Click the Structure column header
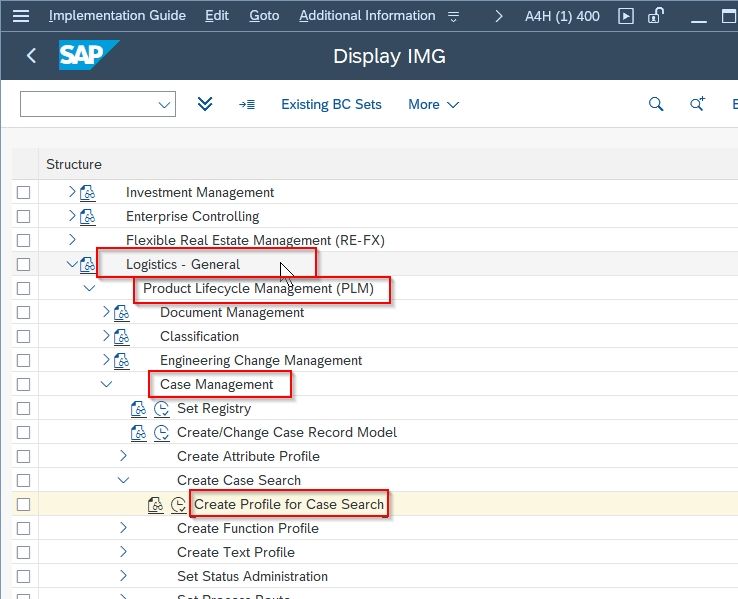Screen dimensions: 738x599 pos(74,164)
